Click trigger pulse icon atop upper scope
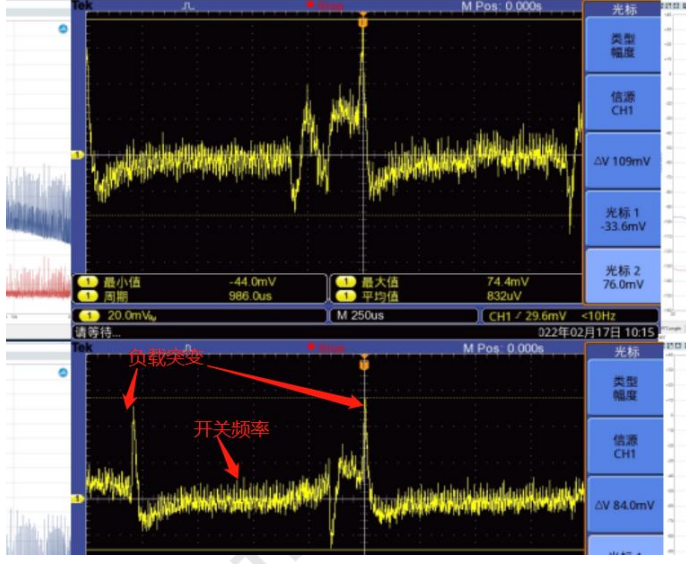Screen dimensions: 686x564 coord(188,6)
